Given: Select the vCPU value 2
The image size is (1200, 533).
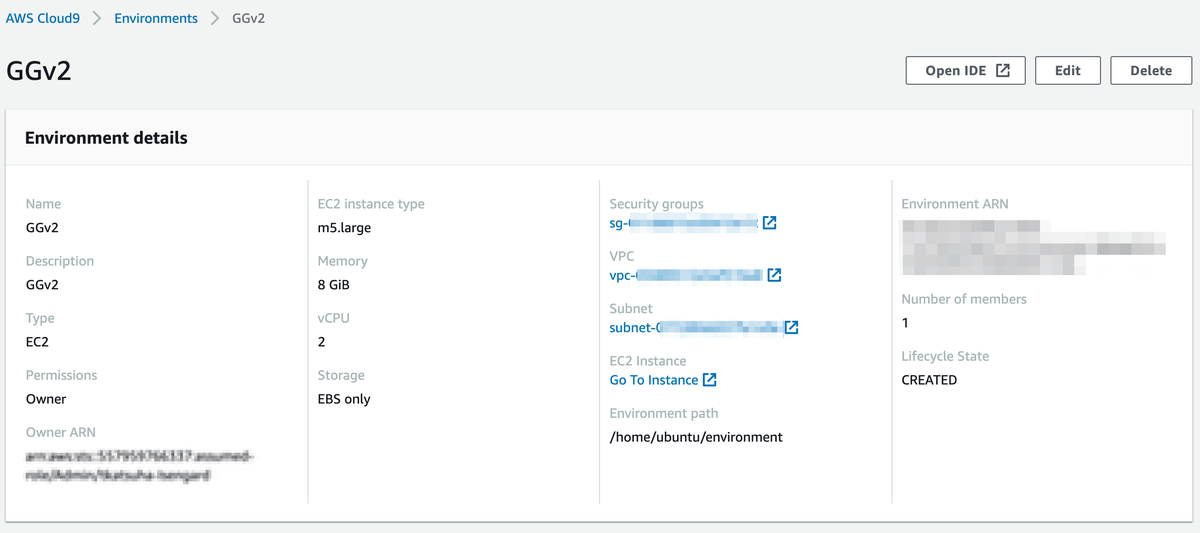Looking at the screenshot, I should point(321,342).
